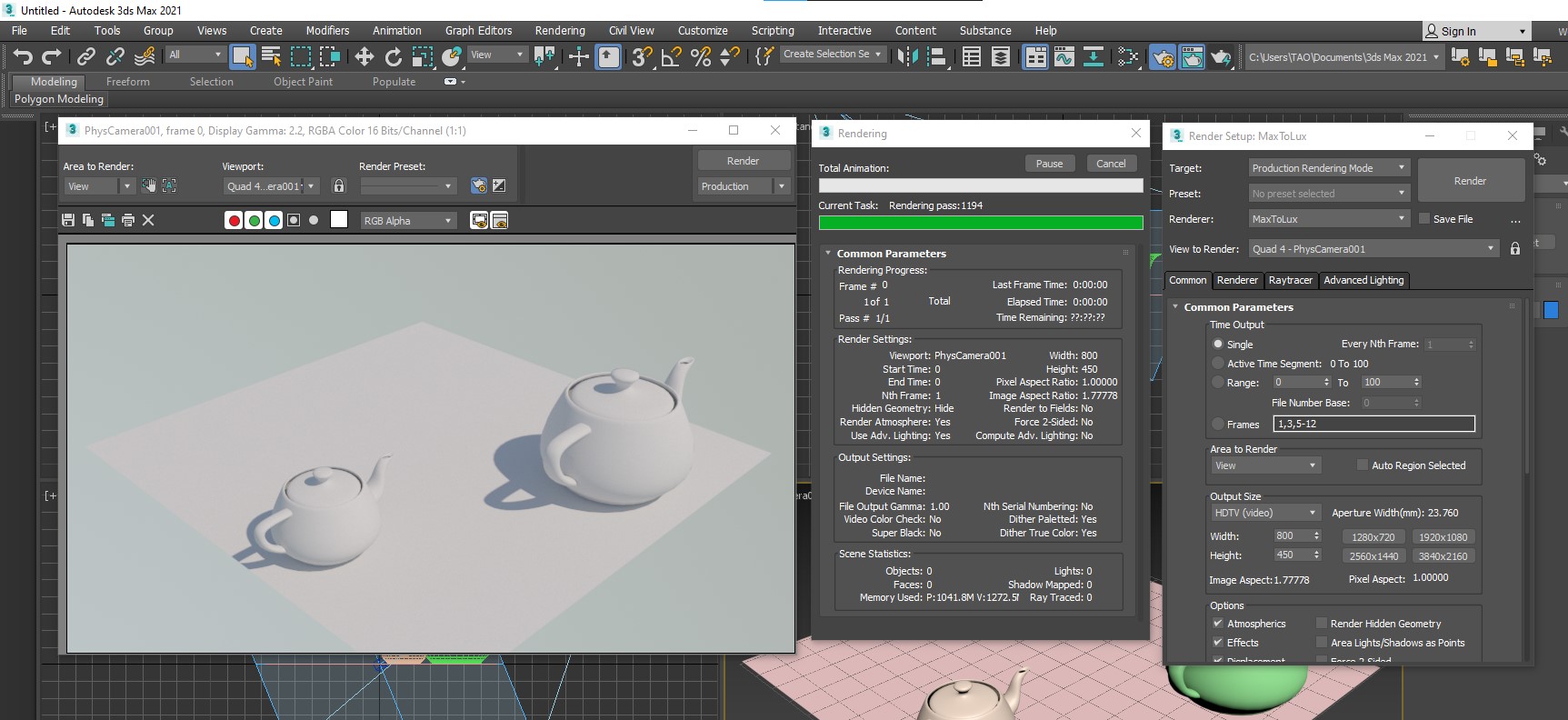Click the large Render button in Render Setup
This screenshot has width=1568, height=720.
coord(1470,181)
